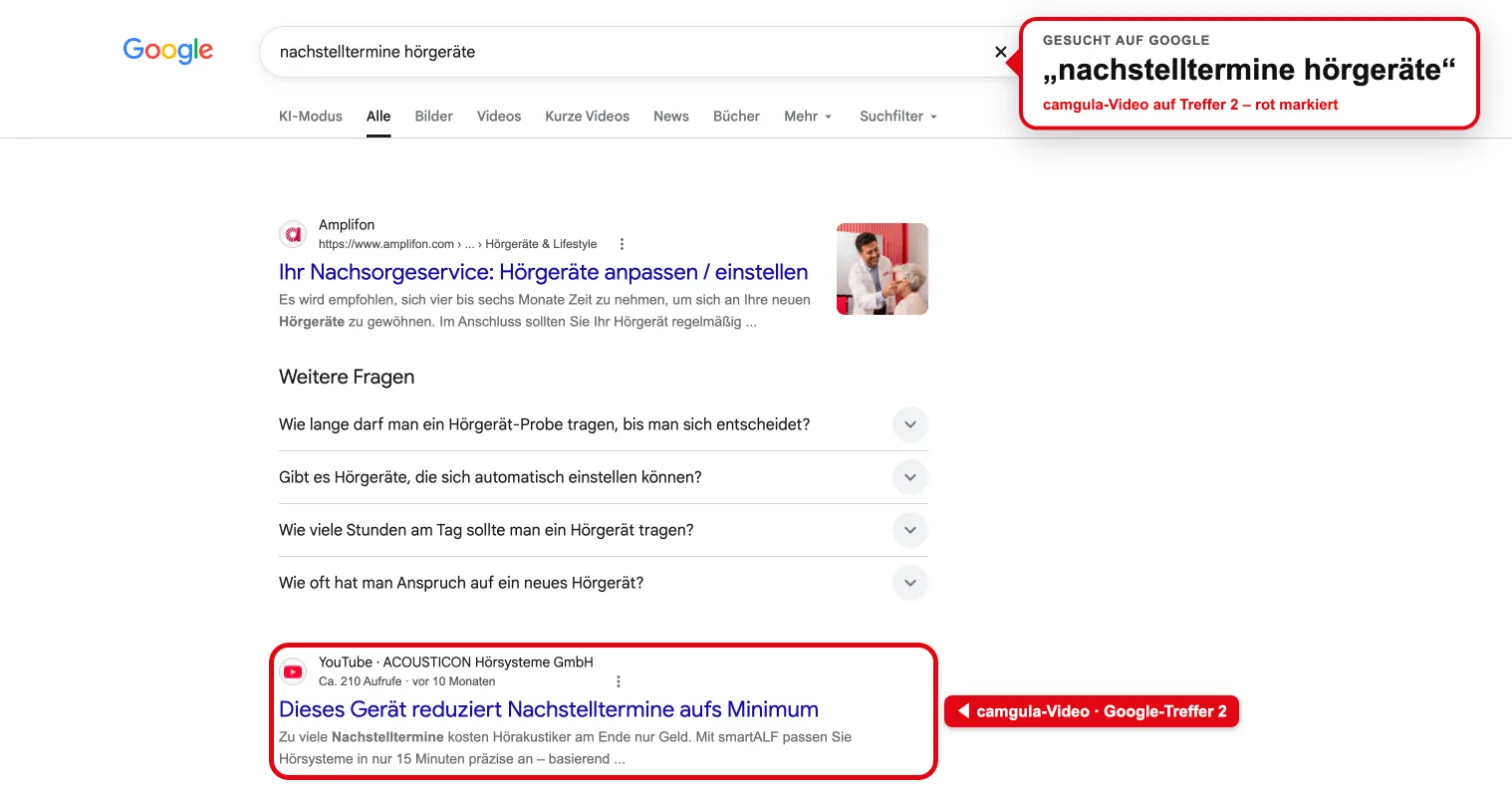Screen dimensions: 1512x793
Task: Switch to the KI-Modus tab
Action: tap(310, 116)
